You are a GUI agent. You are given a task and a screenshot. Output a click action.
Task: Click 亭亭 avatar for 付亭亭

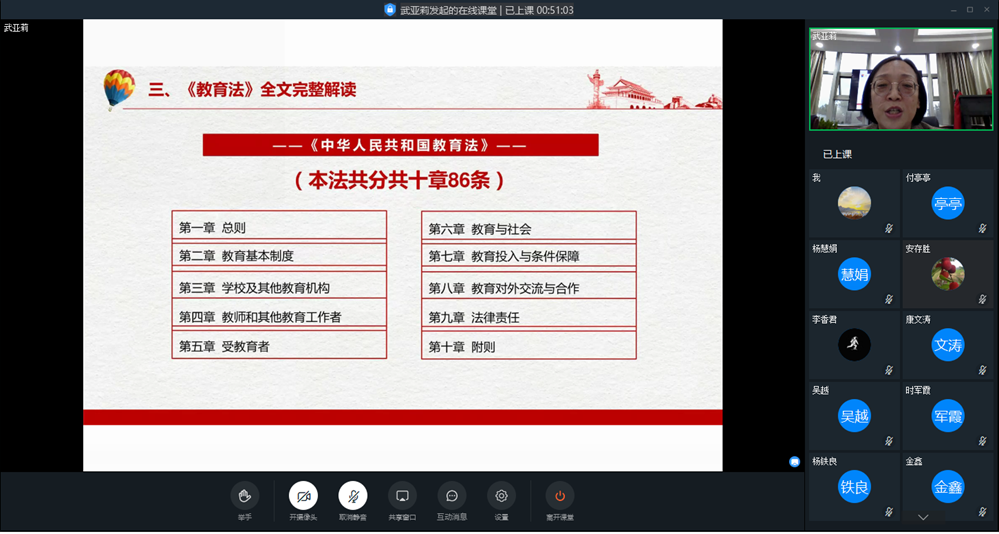pyautogui.click(x=947, y=204)
